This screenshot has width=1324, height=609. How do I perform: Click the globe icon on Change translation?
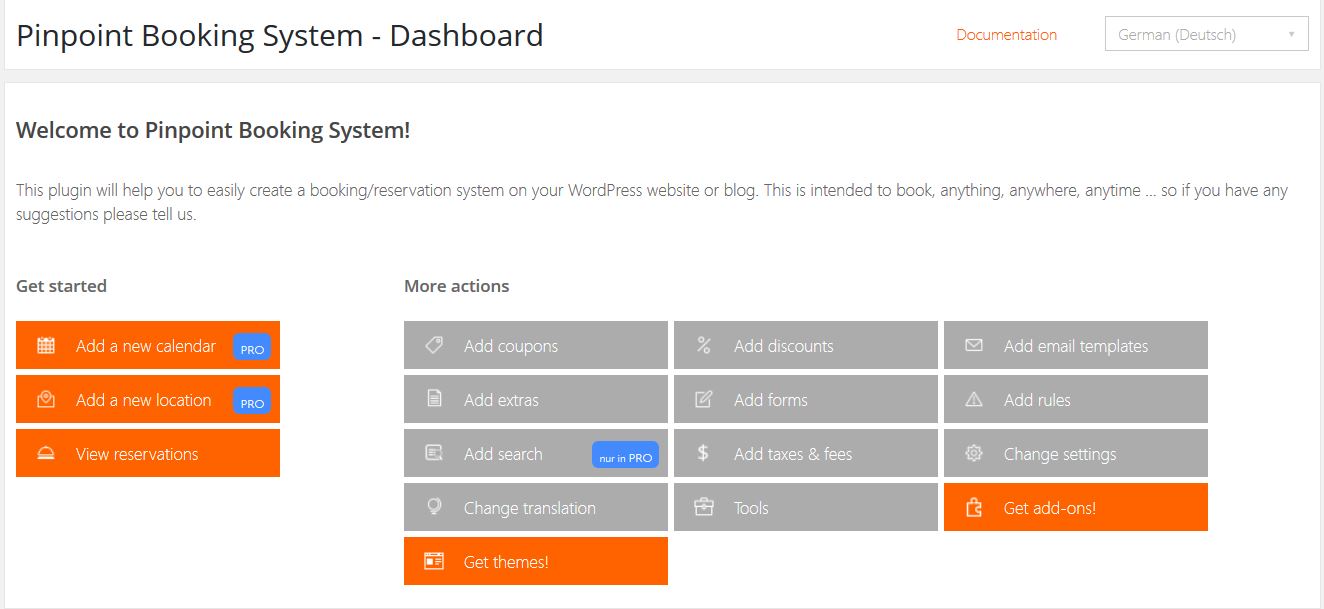(434, 507)
